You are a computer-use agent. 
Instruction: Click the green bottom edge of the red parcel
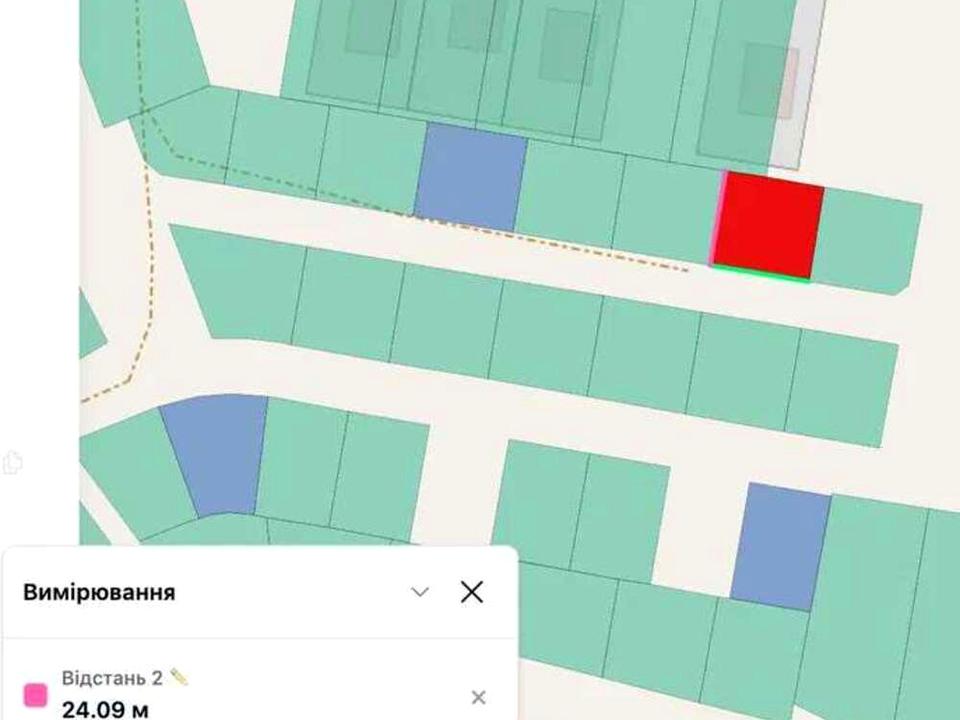coord(760,274)
